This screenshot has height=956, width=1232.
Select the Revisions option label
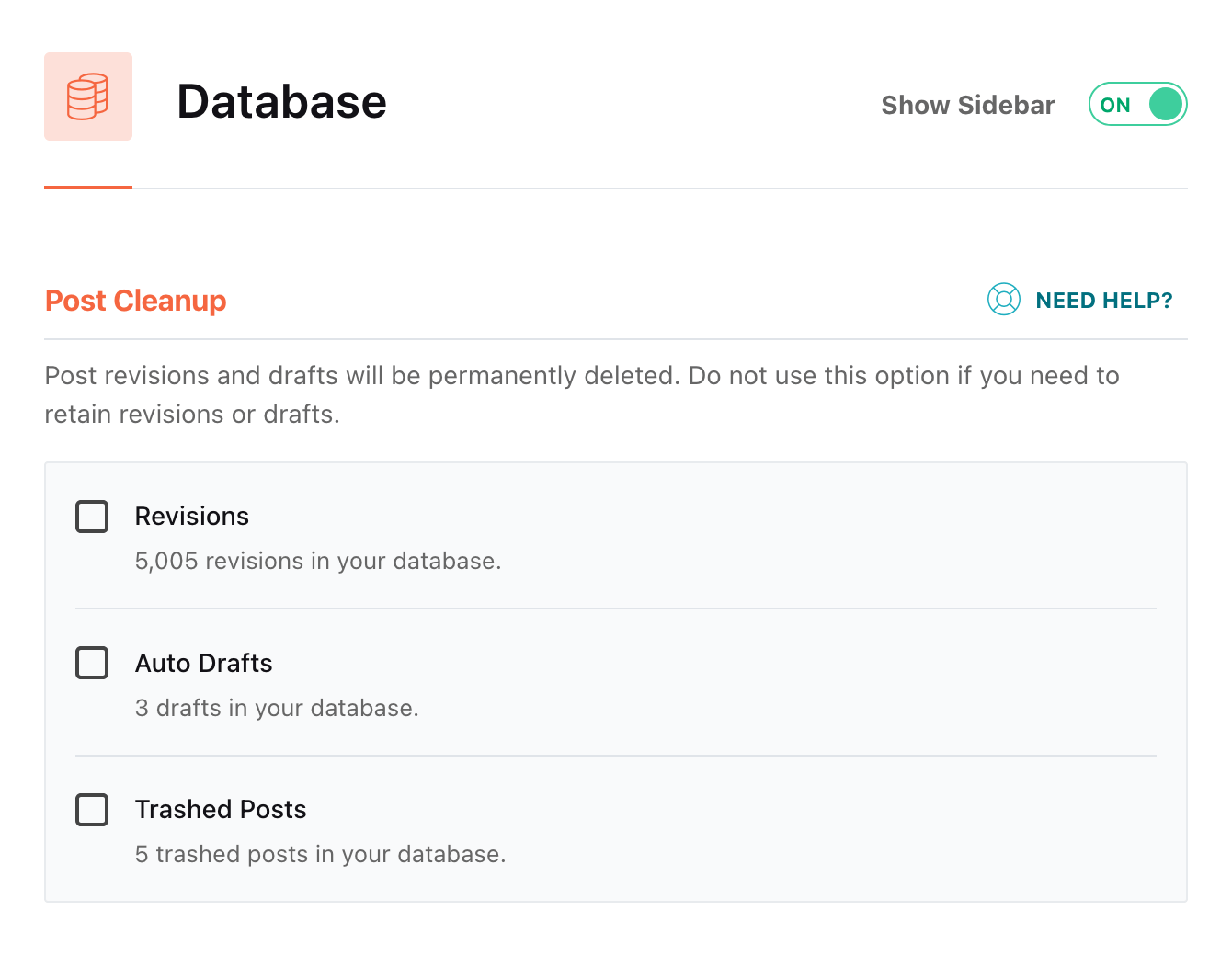192,517
